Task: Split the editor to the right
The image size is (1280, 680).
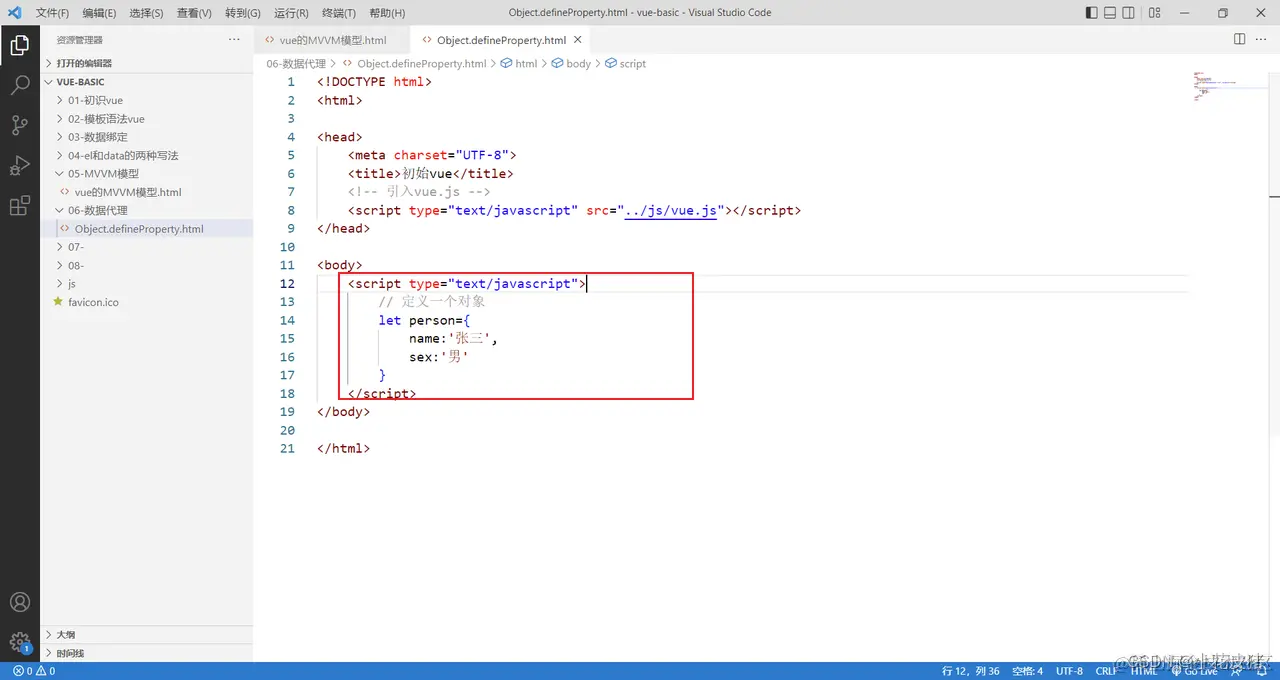Action: click(1239, 39)
